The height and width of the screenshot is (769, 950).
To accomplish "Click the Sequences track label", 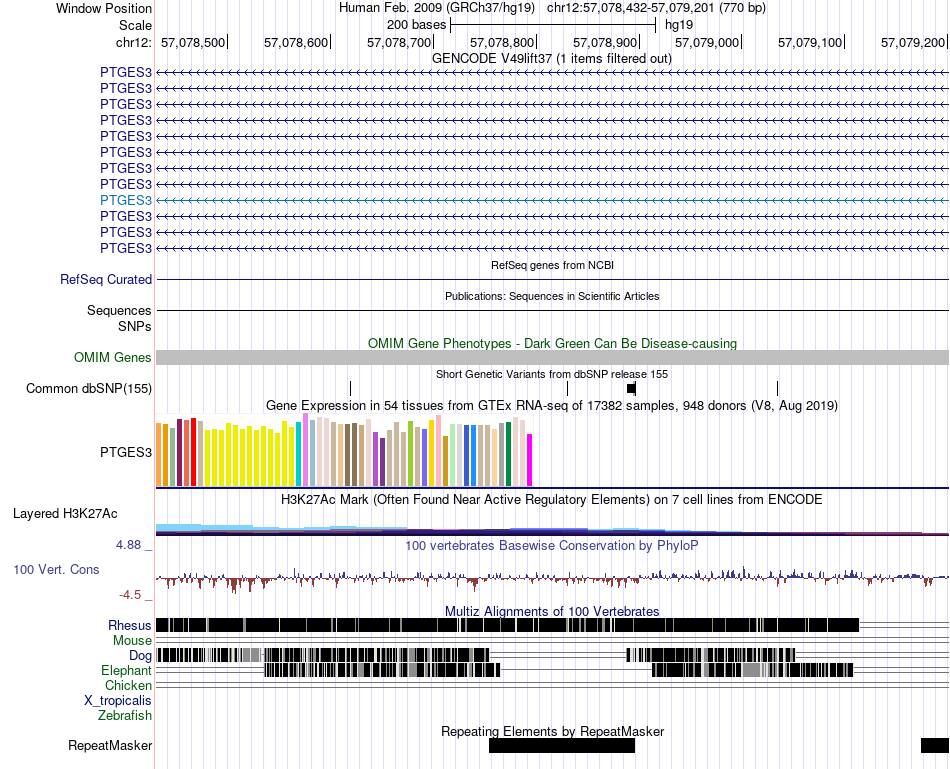I will [x=119, y=311].
